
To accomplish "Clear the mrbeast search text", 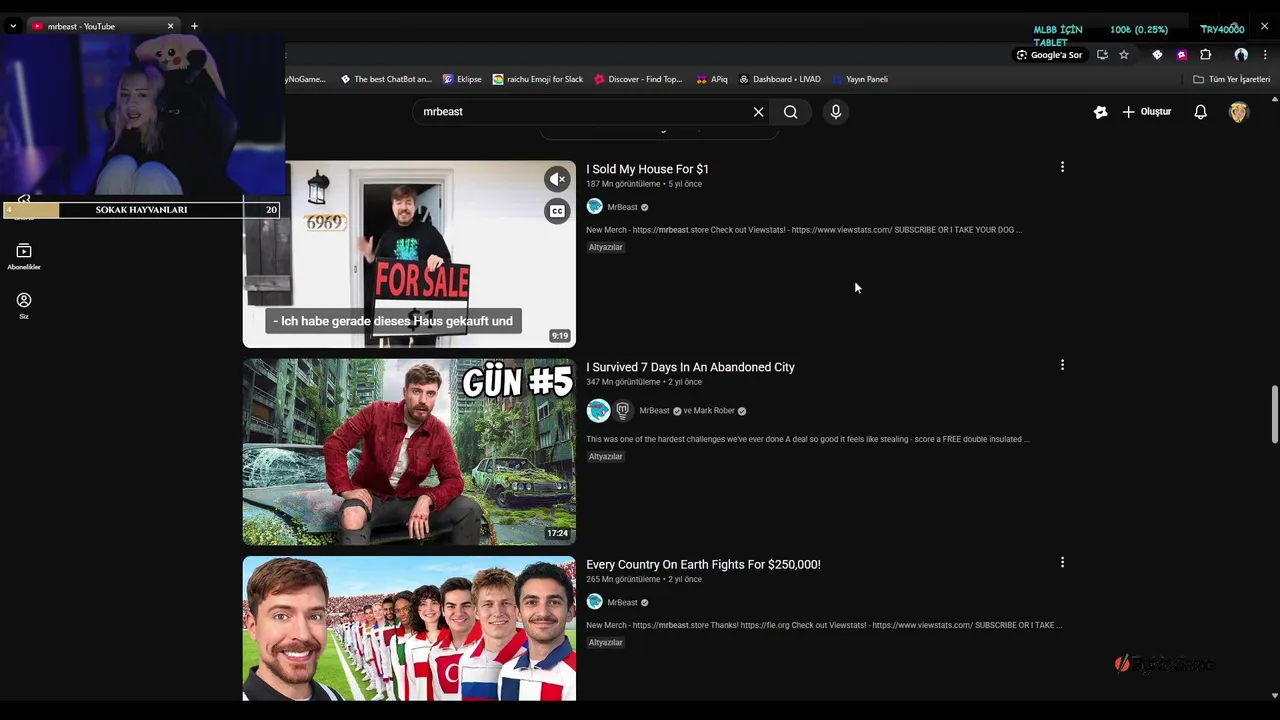I will (x=758, y=112).
